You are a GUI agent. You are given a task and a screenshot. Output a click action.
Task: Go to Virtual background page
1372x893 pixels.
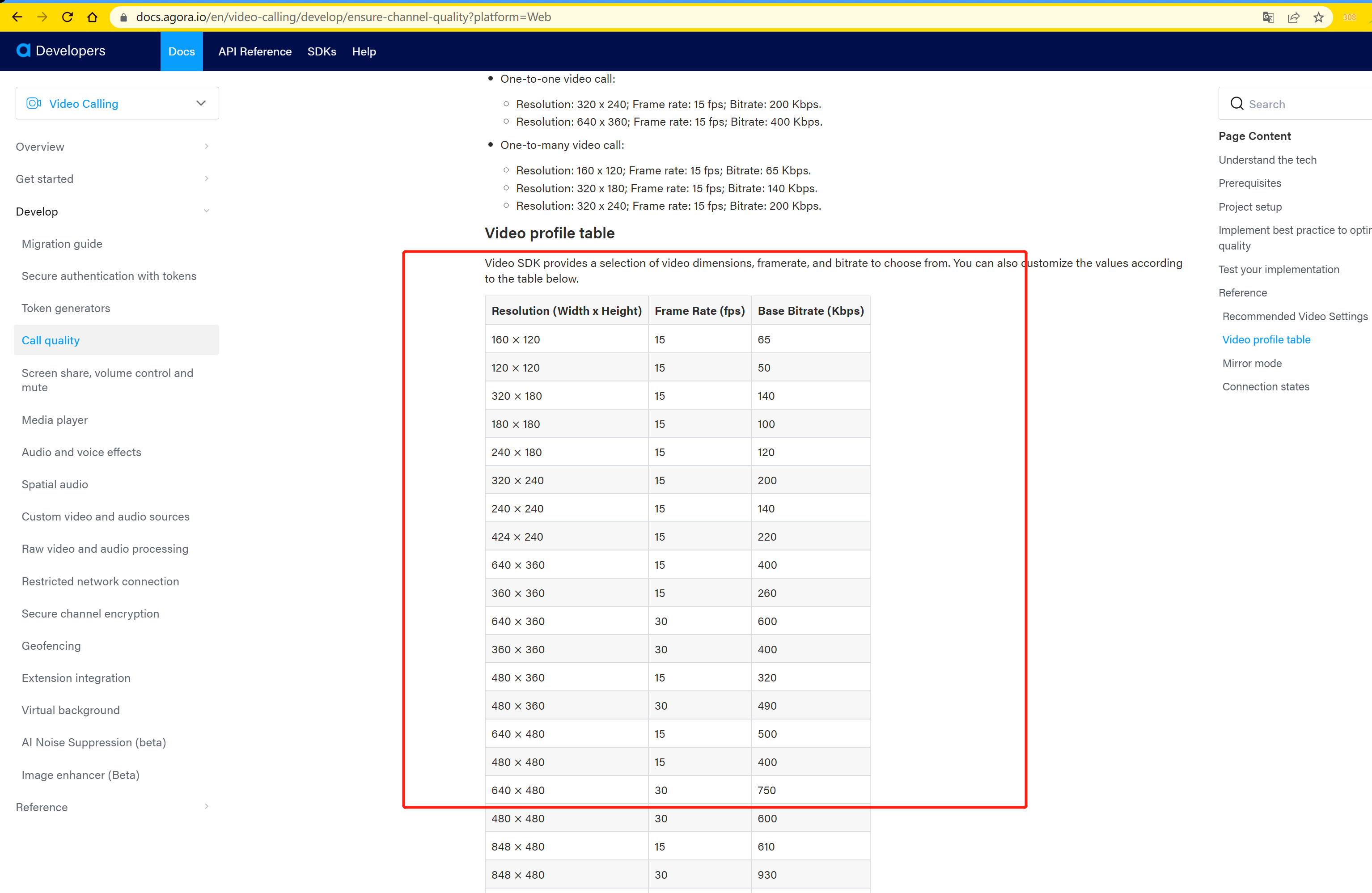pos(71,710)
